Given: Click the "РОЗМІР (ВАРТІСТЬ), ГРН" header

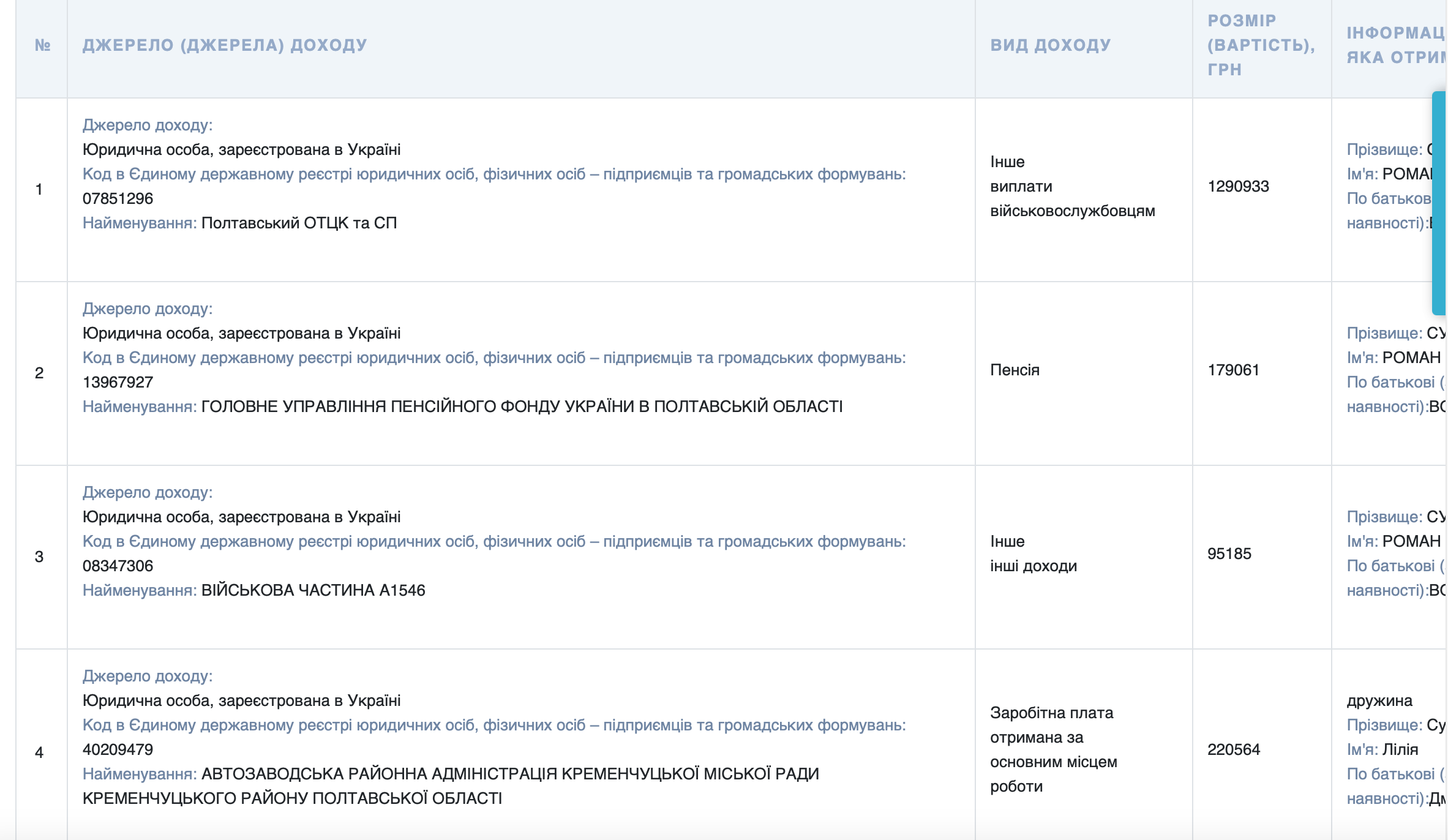Looking at the screenshot, I should click(x=1259, y=44).
